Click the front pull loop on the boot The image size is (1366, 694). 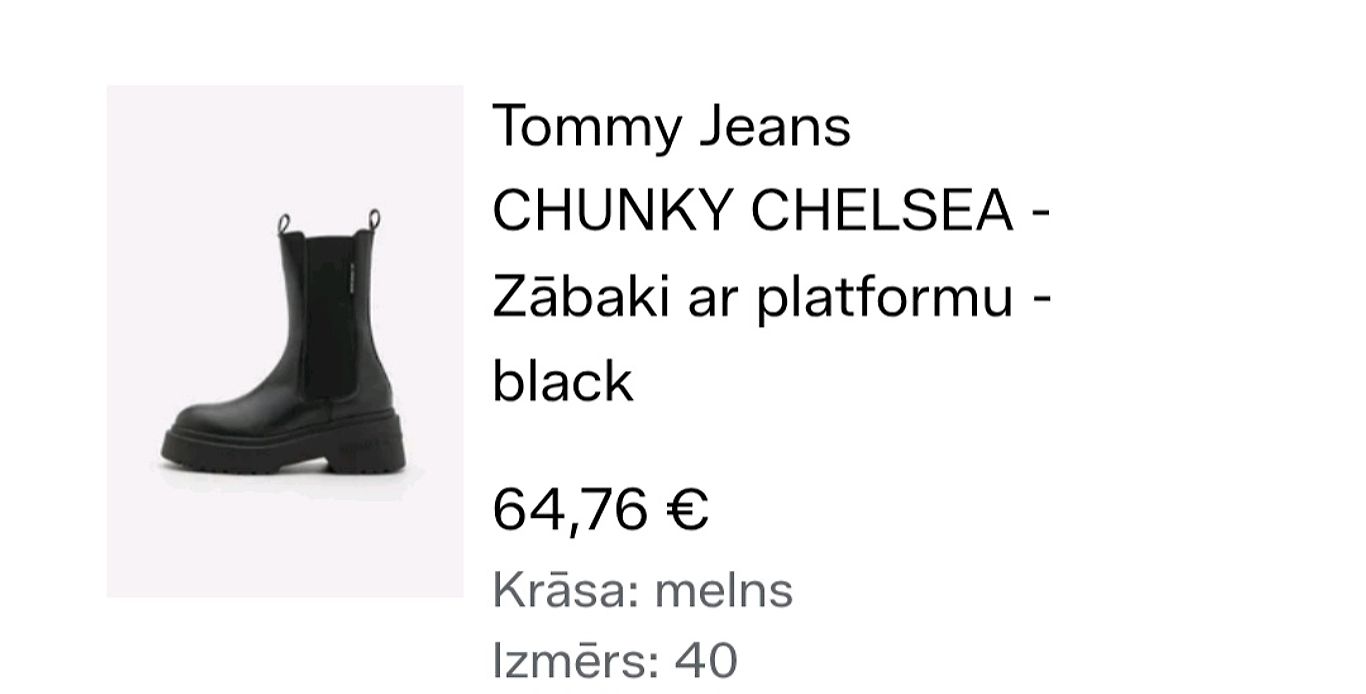(x=284, y=222)
